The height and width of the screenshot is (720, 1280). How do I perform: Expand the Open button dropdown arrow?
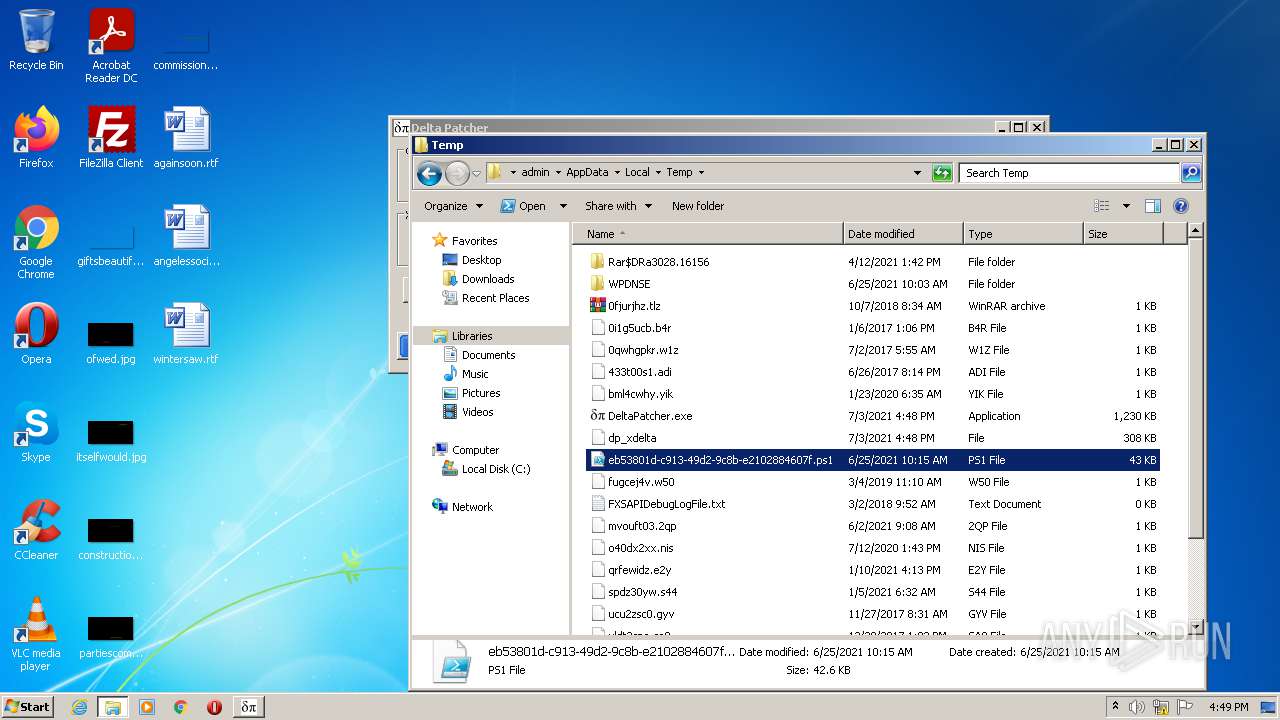coord(563,206)
